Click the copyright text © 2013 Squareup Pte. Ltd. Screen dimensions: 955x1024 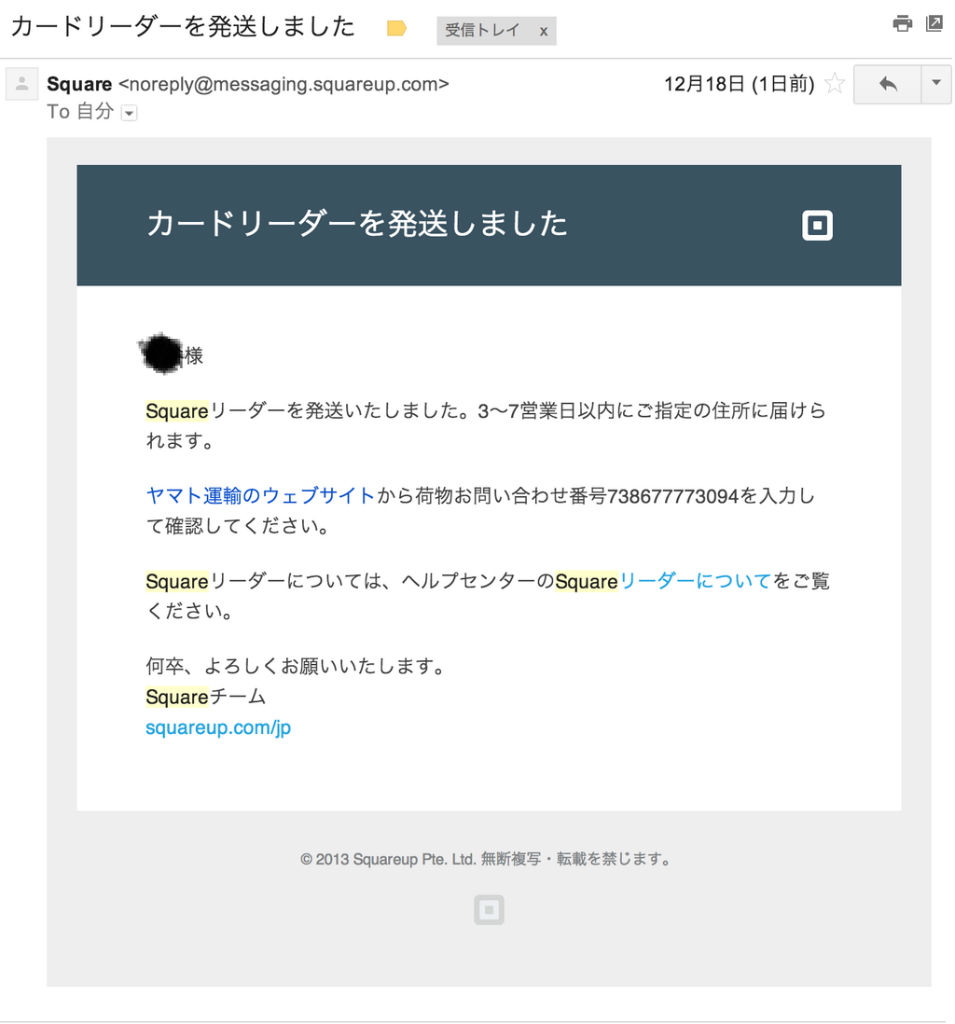click(x=387, y=859)
